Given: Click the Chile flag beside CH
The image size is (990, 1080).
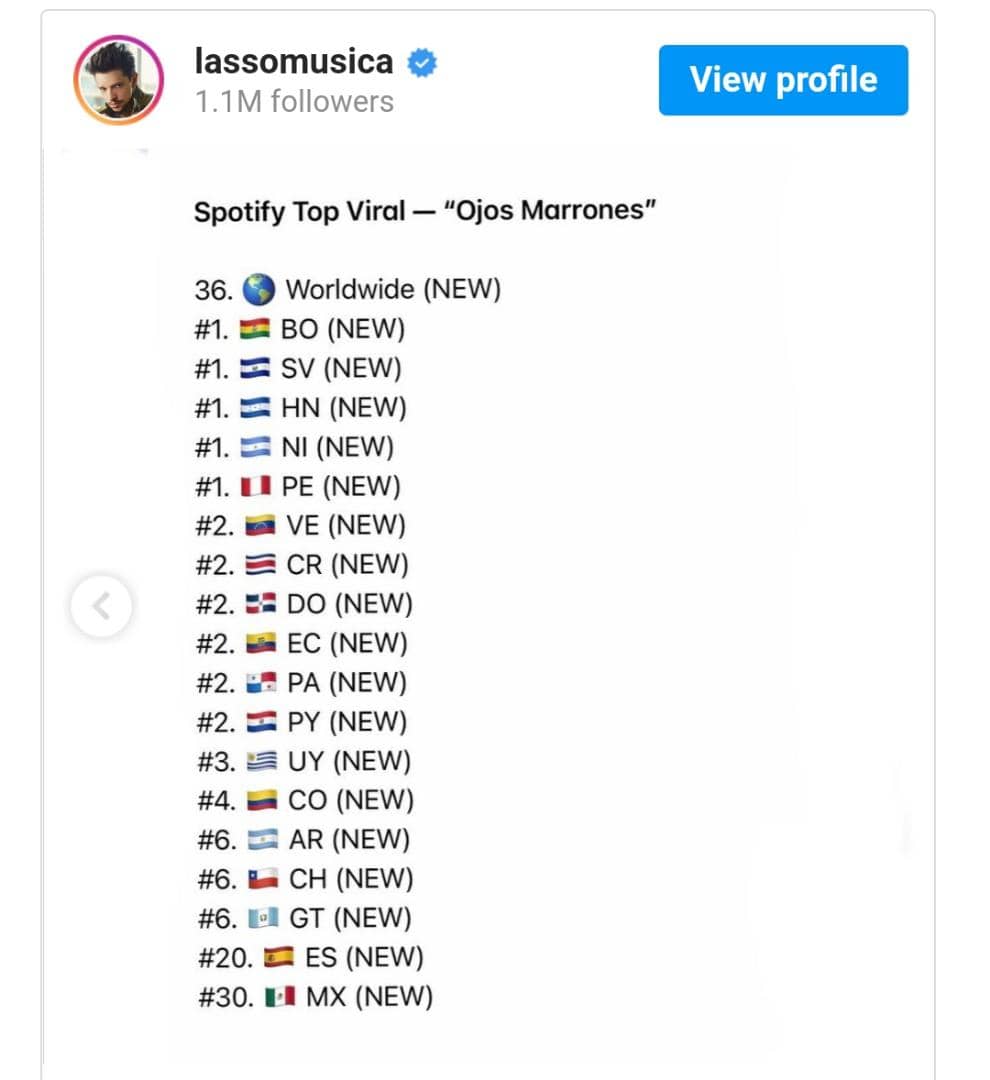Looking at the screenshot, I should pos(263,879).
